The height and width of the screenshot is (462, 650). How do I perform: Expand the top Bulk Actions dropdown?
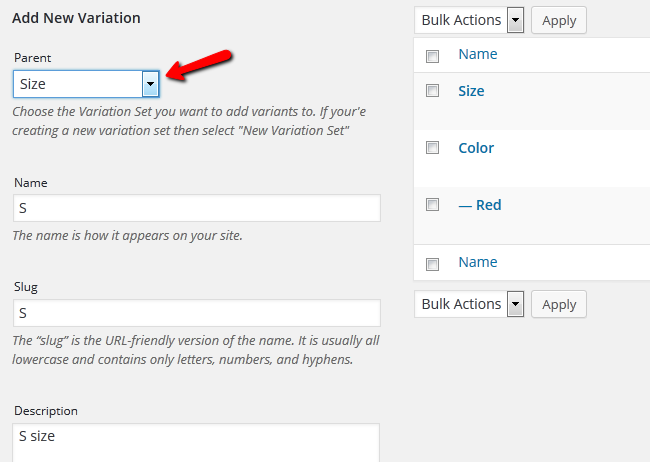pos(469,20)
